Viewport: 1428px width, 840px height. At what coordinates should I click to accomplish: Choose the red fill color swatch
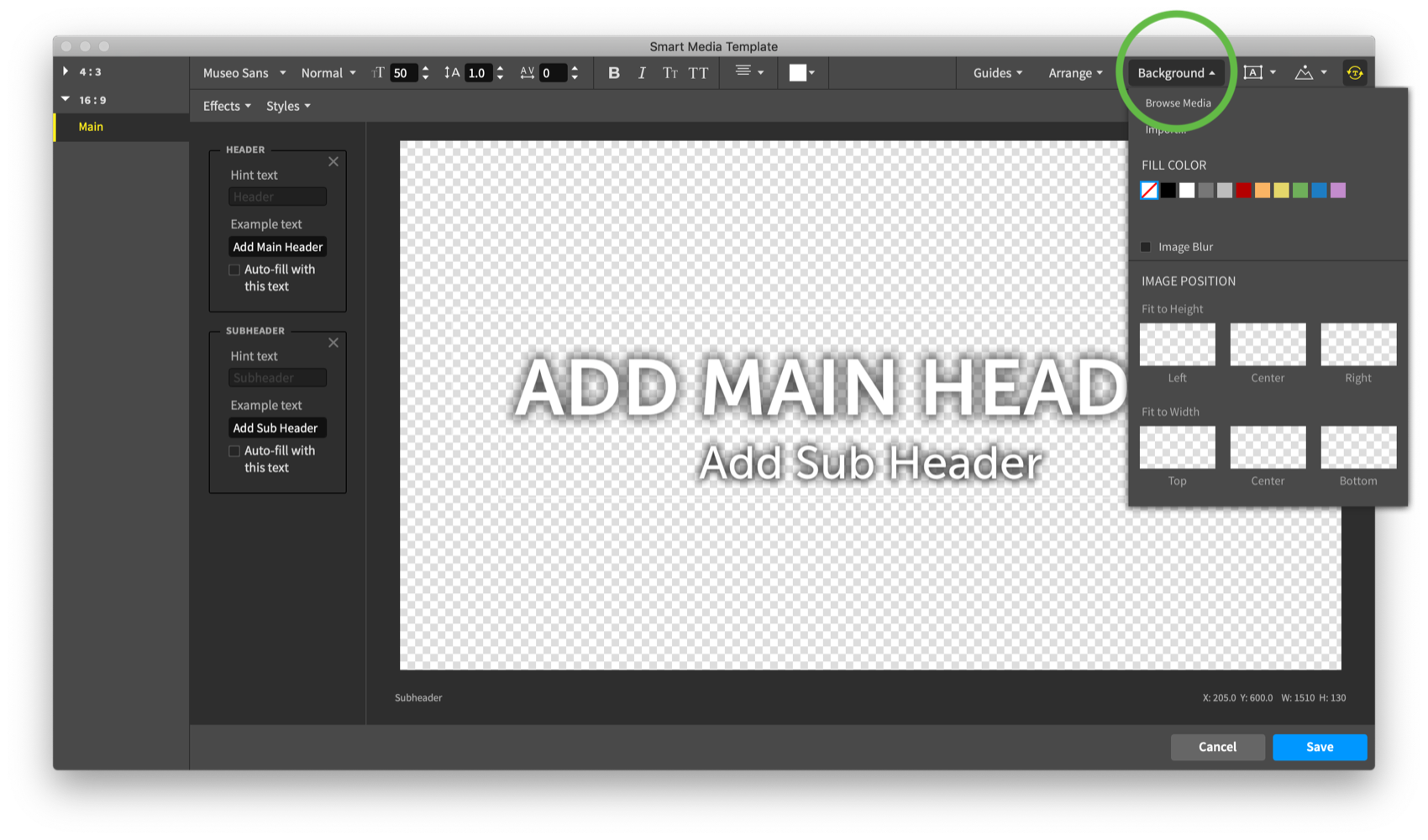pos(1243,191)
